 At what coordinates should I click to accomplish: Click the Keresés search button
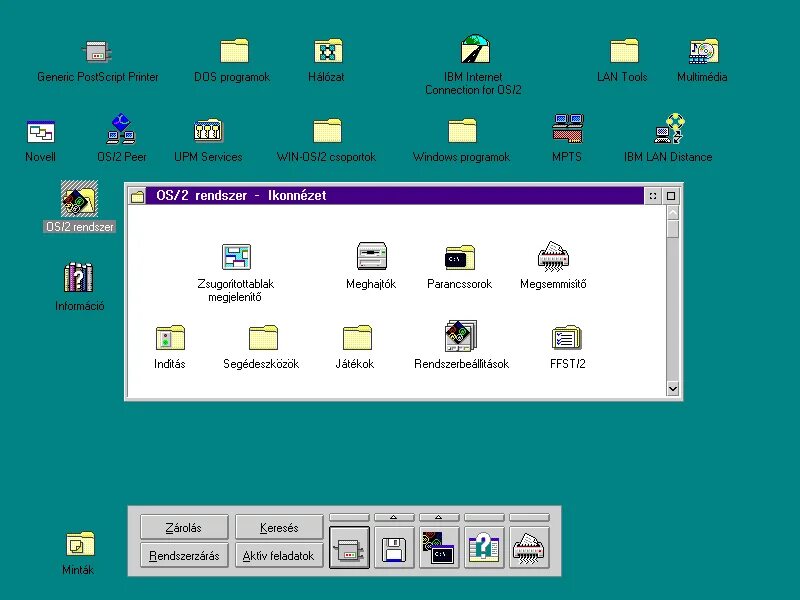pyautogui.click(x=279, y=528)
